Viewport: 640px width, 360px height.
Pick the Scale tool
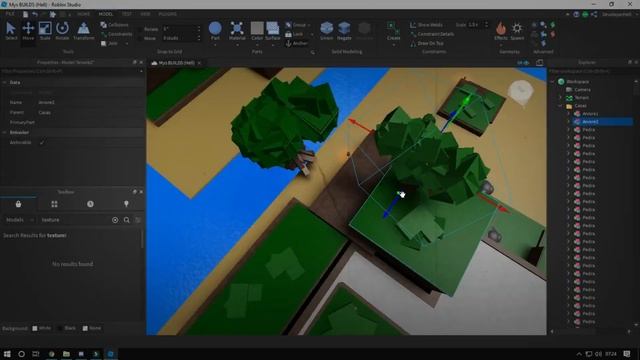pos(45,31)
